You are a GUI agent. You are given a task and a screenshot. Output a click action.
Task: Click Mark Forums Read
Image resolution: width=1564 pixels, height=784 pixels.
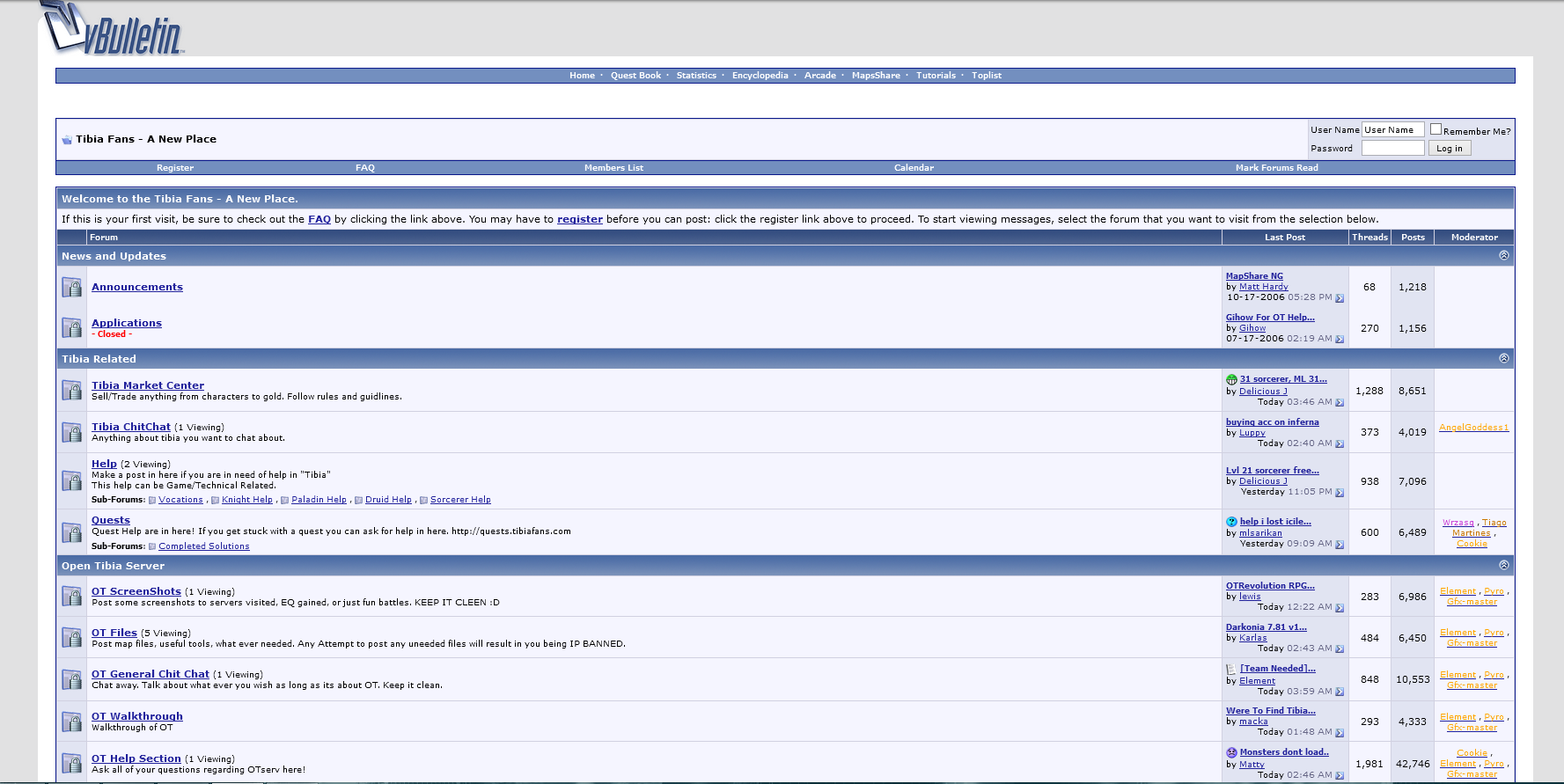pos(1276,168)
